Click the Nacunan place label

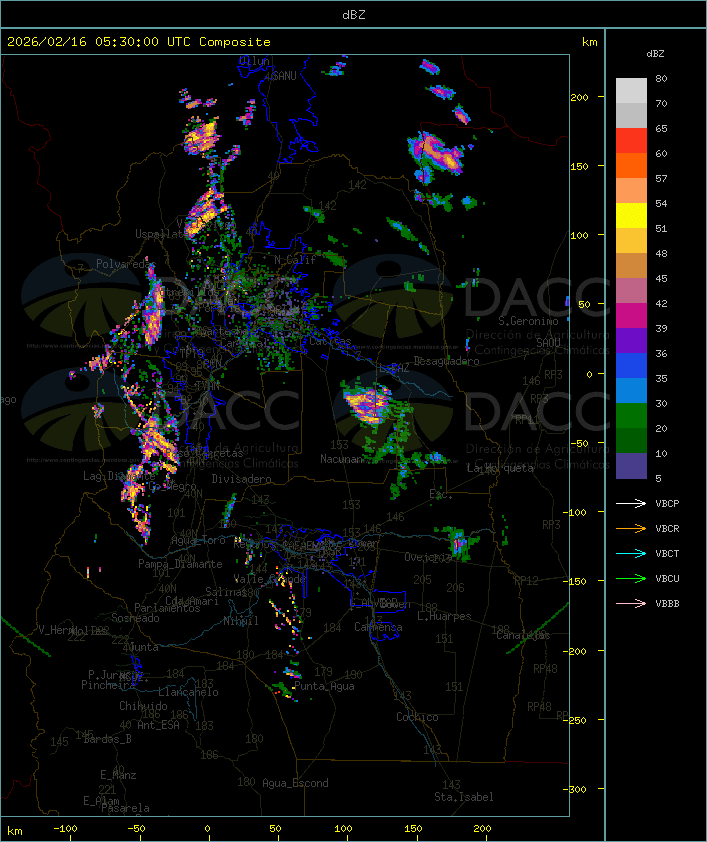click(341, 459)
